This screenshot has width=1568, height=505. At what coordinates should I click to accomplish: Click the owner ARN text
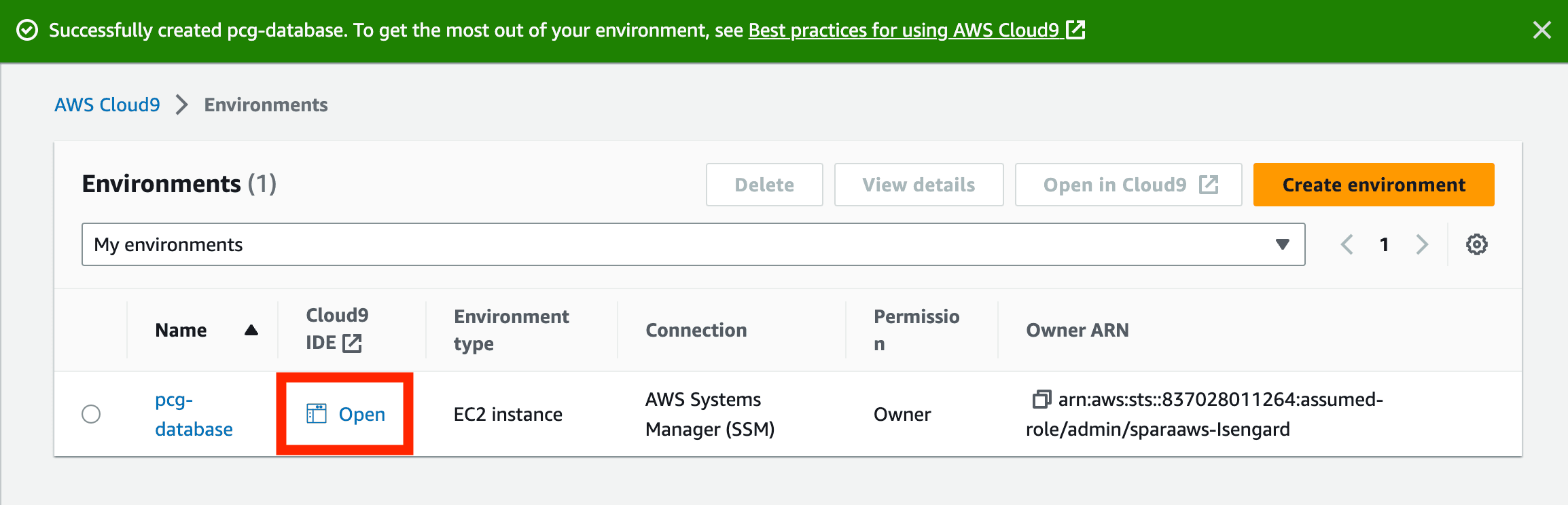(x=1205, y=414)
